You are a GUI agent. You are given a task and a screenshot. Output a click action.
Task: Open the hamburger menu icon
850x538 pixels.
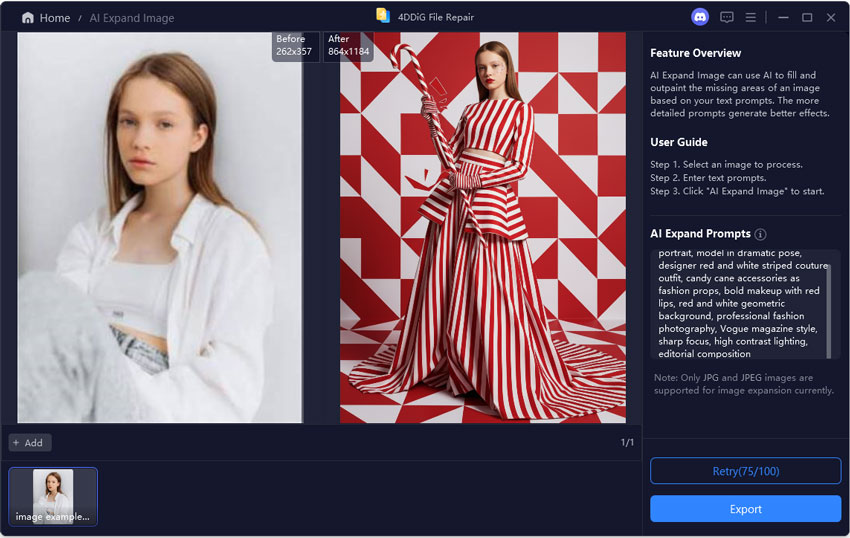click(x=751, y=17)
